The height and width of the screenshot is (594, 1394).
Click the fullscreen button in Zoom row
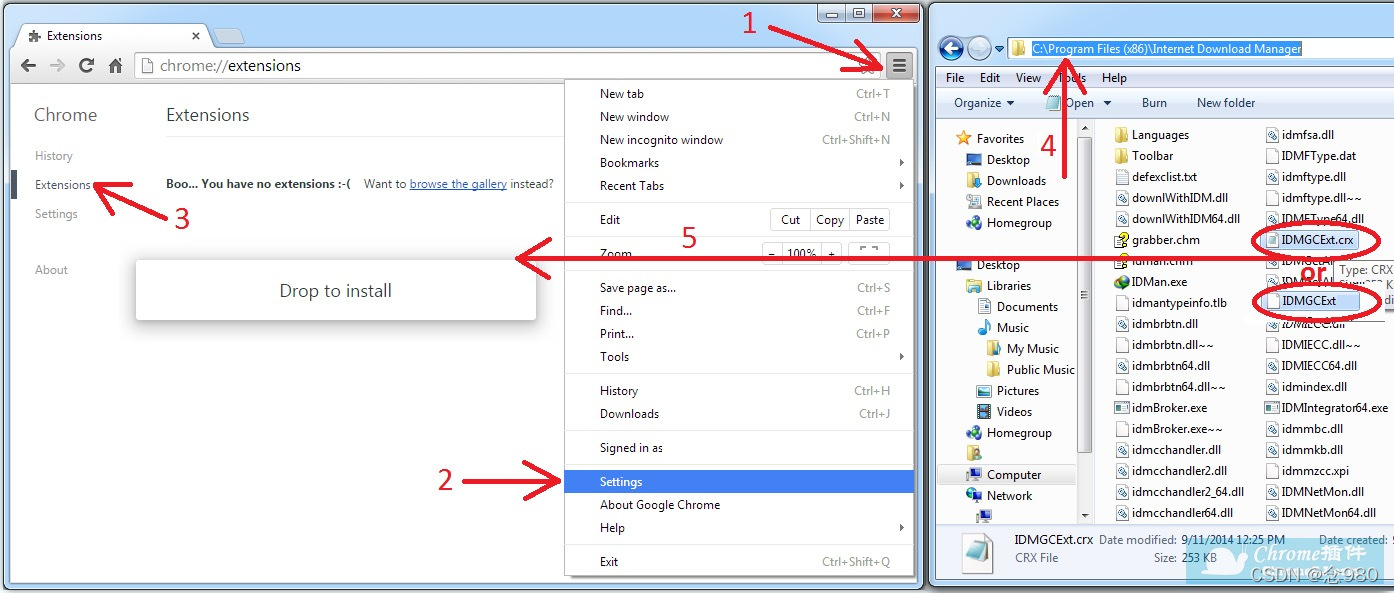(x=869, y=253)
